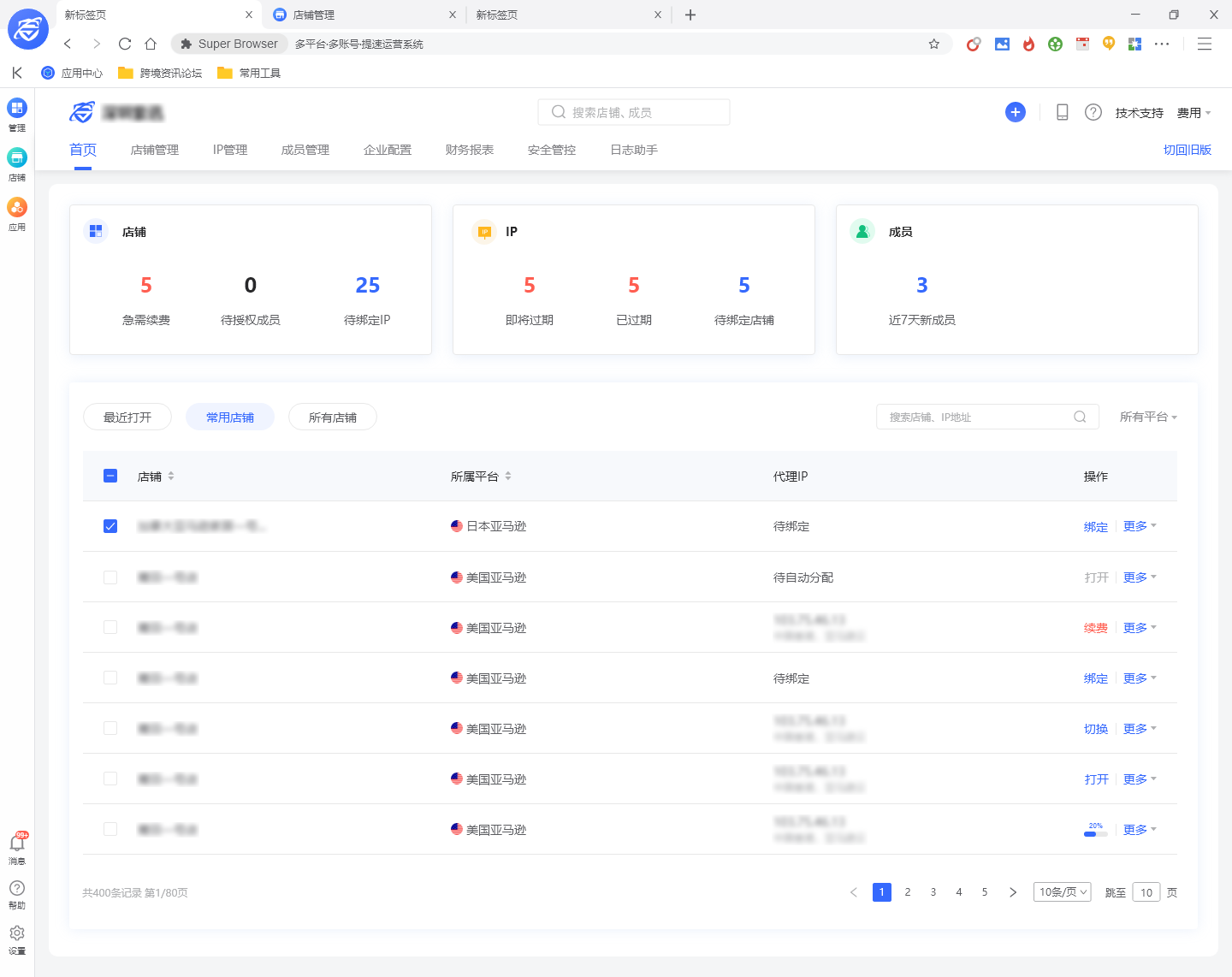Open settings gear in left sidebar
The image size is (1232, 977).
pyautogui.click(x=17, y=933)
